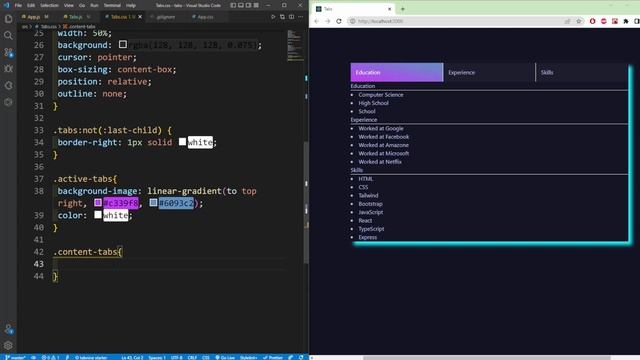Image resolution: width=640 pixels, height=360 pixels.
Task: Close the Tabs browser tab
Action: 389,9
